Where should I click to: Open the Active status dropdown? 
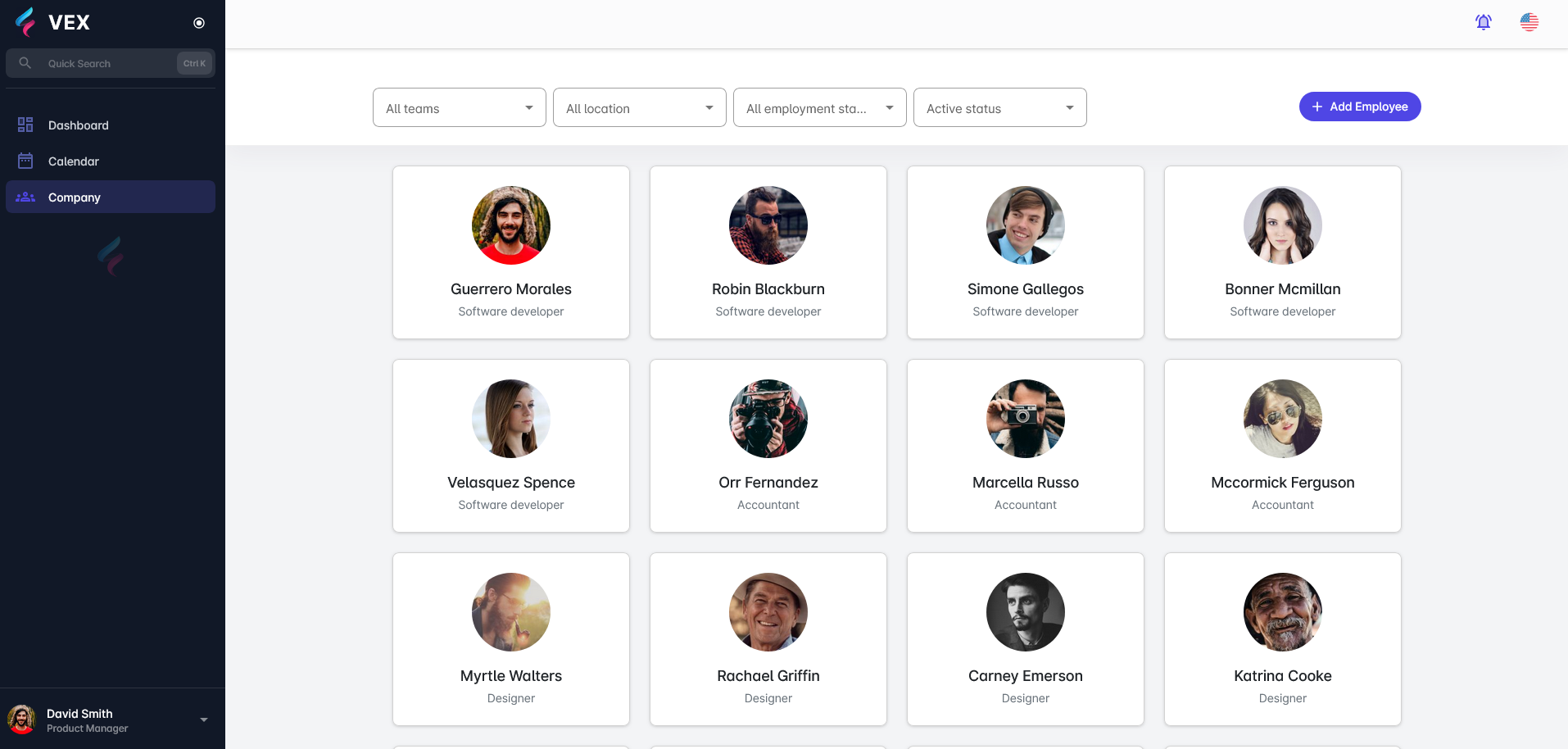999,107
